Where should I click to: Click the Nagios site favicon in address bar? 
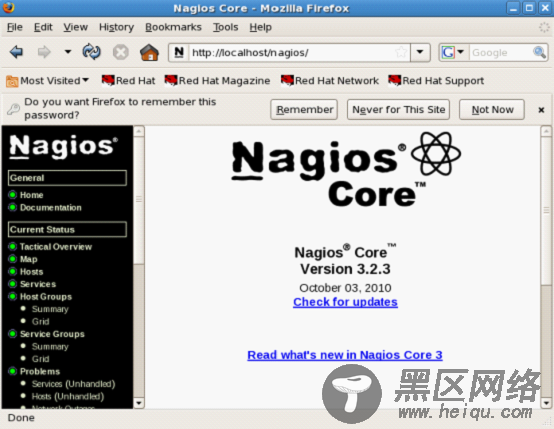point(179,52)
